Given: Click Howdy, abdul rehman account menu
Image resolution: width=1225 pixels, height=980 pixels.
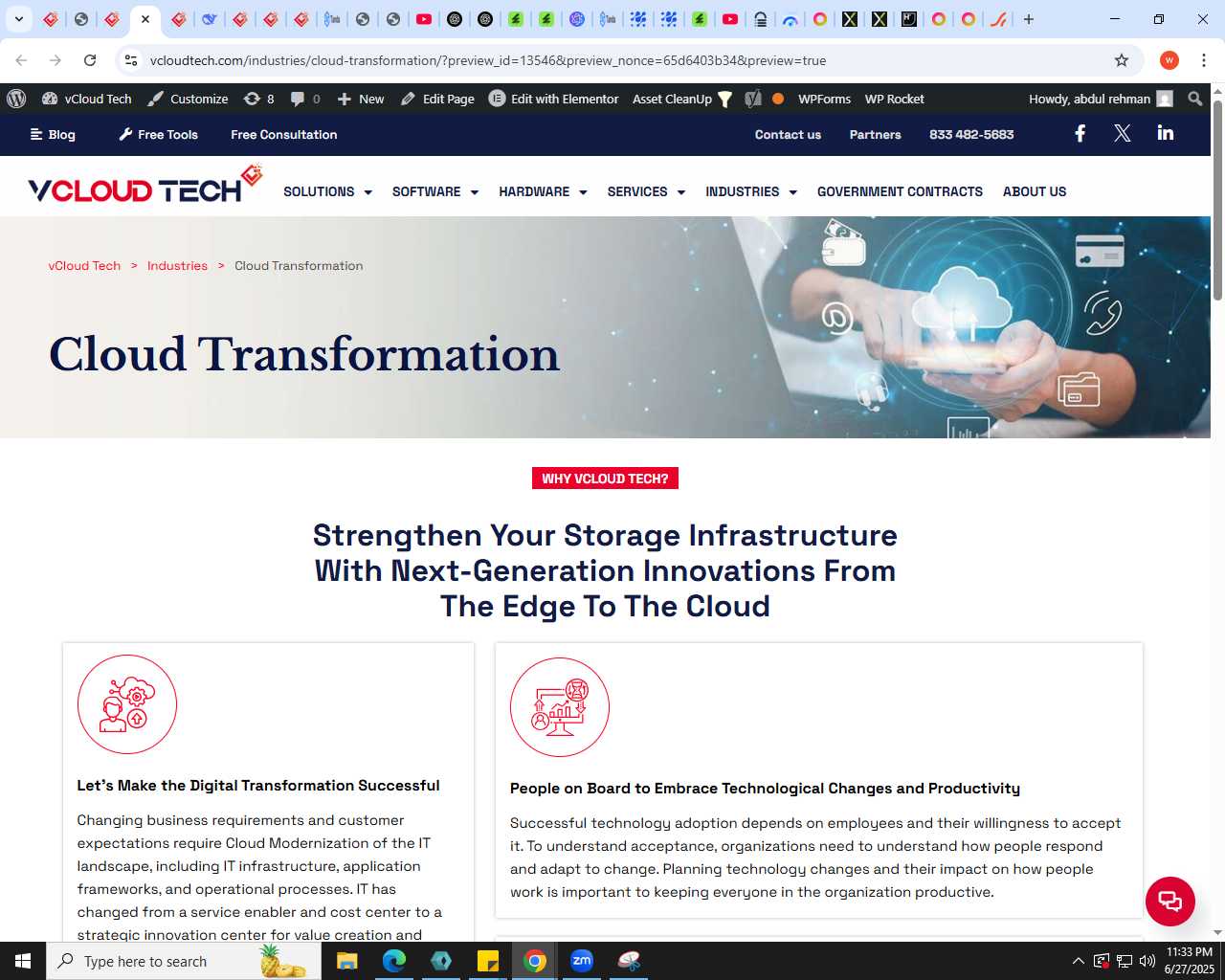Looking at the screenshot, I should 1101,99.
